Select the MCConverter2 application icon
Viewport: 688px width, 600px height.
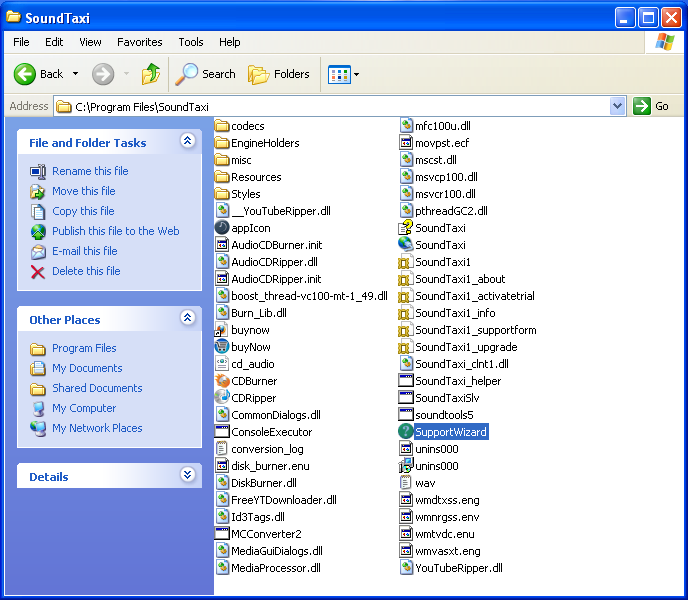click(x=222, y=534)
